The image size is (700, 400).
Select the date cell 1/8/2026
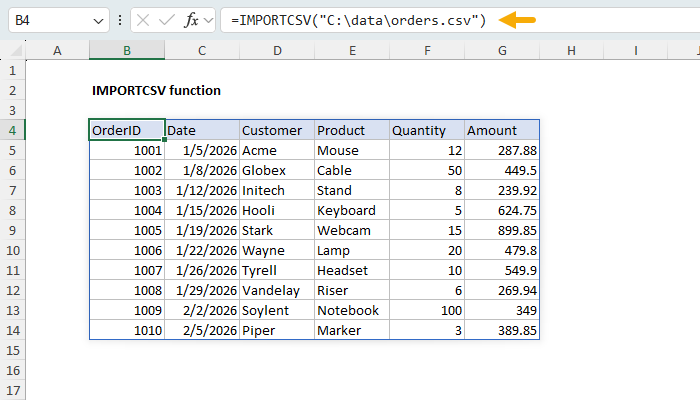click(x=202, y=171)
